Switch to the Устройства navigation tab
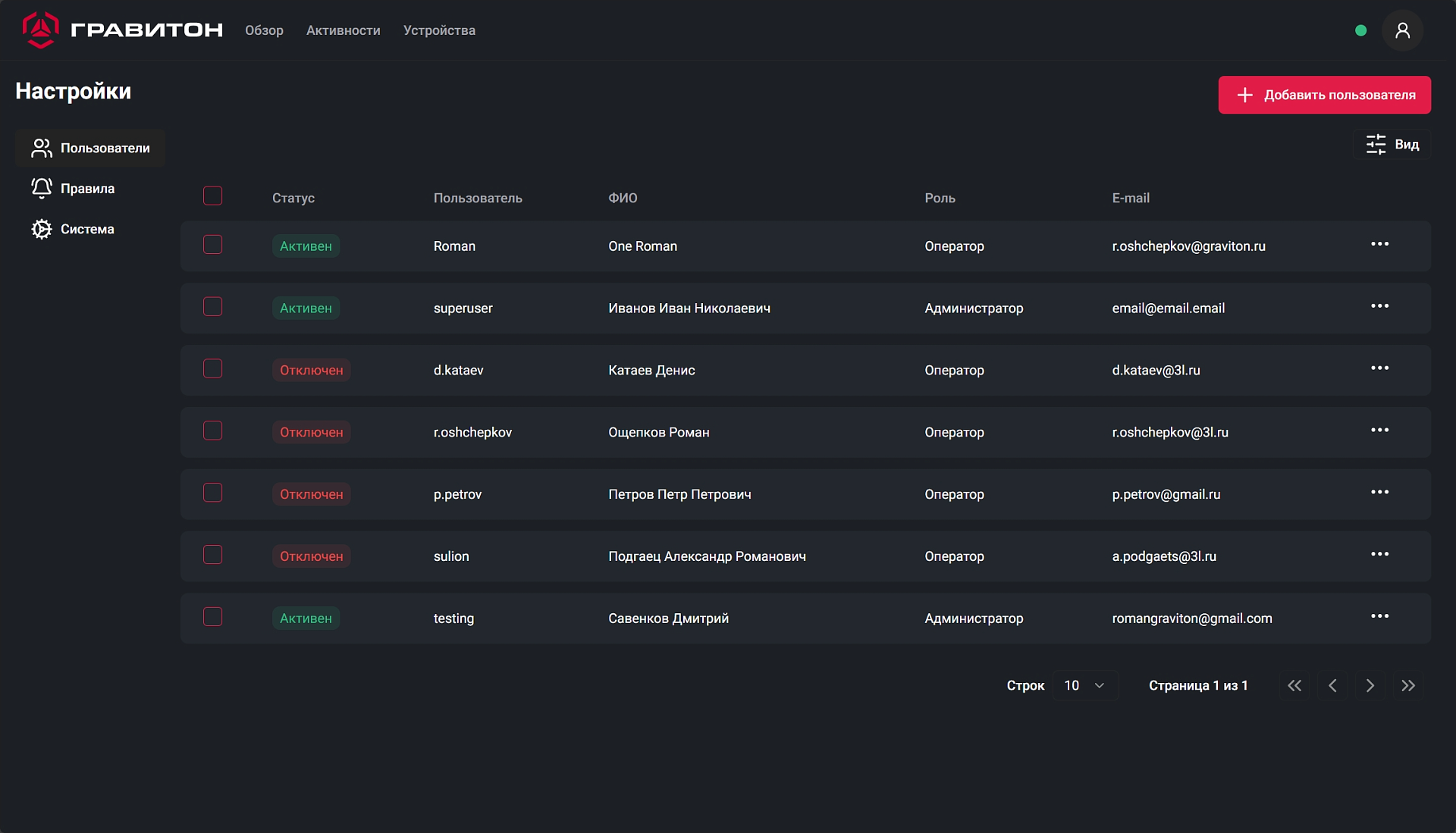The height and width of the screenshot is (833, 1456). (x=439, y=30)
